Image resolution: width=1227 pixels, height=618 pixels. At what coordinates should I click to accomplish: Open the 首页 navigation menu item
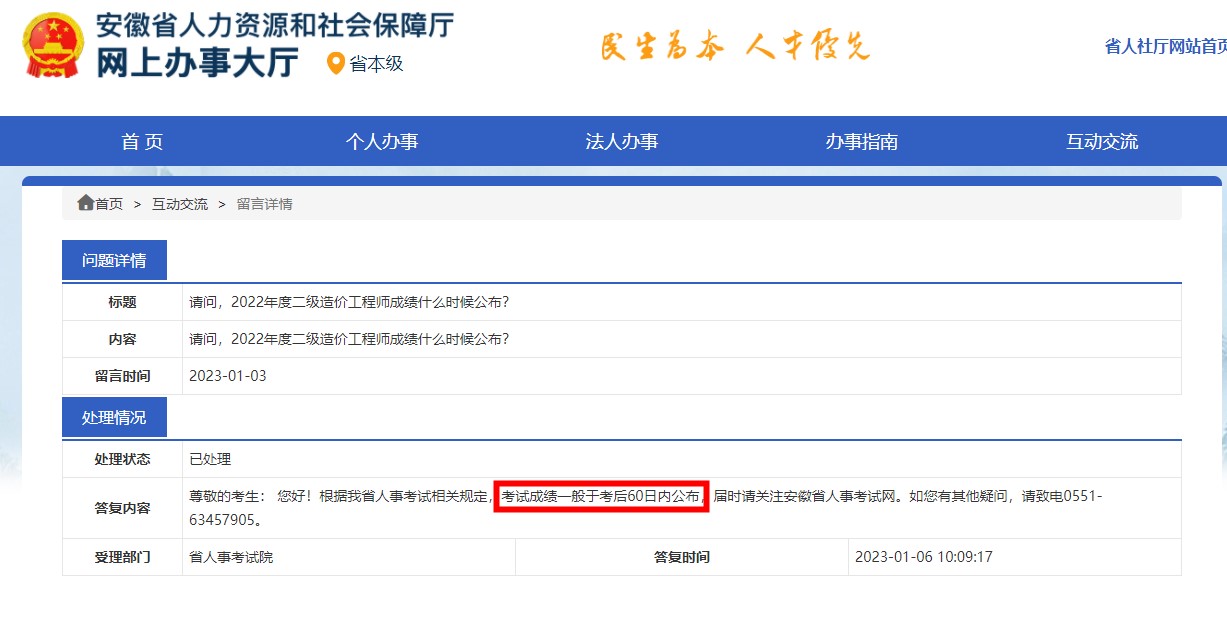click(142, 142)
